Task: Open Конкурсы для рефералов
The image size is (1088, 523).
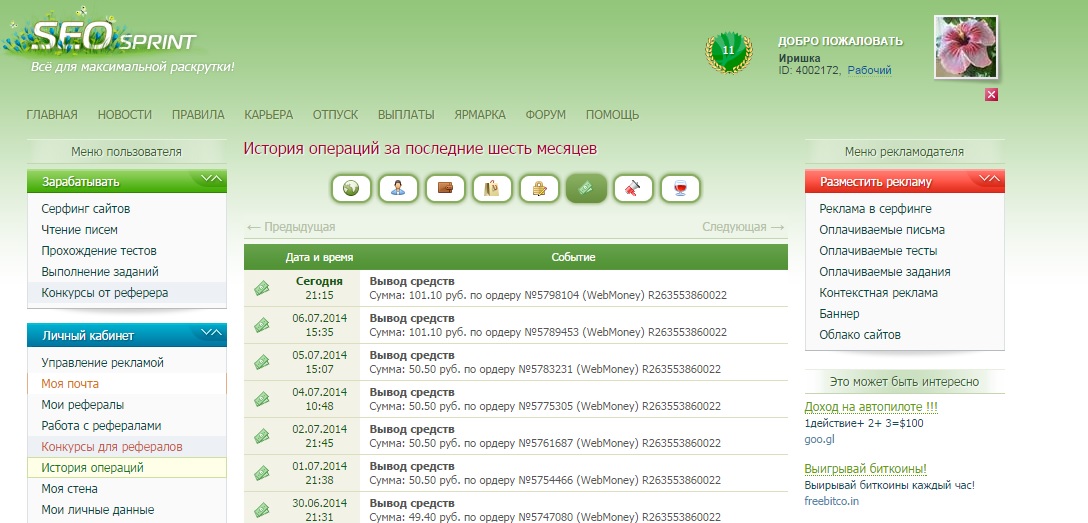Action: coord(111,447)
